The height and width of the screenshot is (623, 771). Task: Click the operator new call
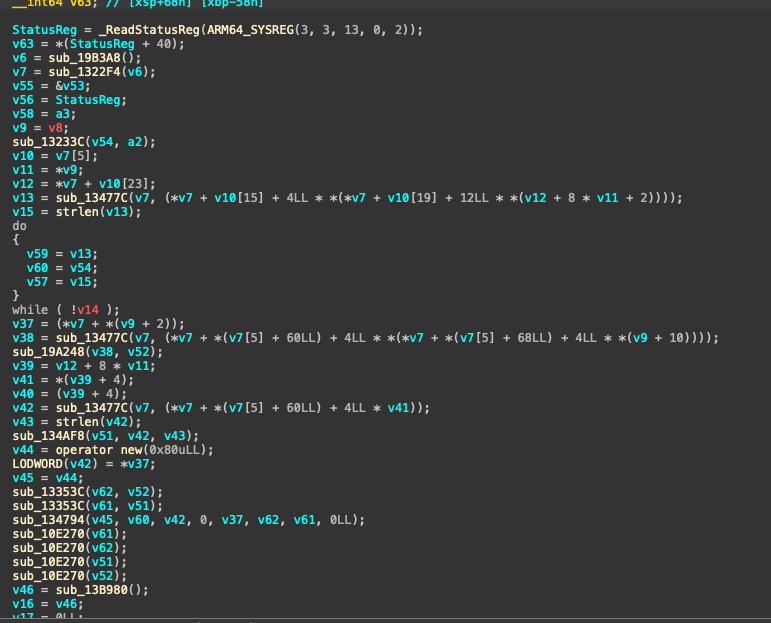click(x=98, y=450)
